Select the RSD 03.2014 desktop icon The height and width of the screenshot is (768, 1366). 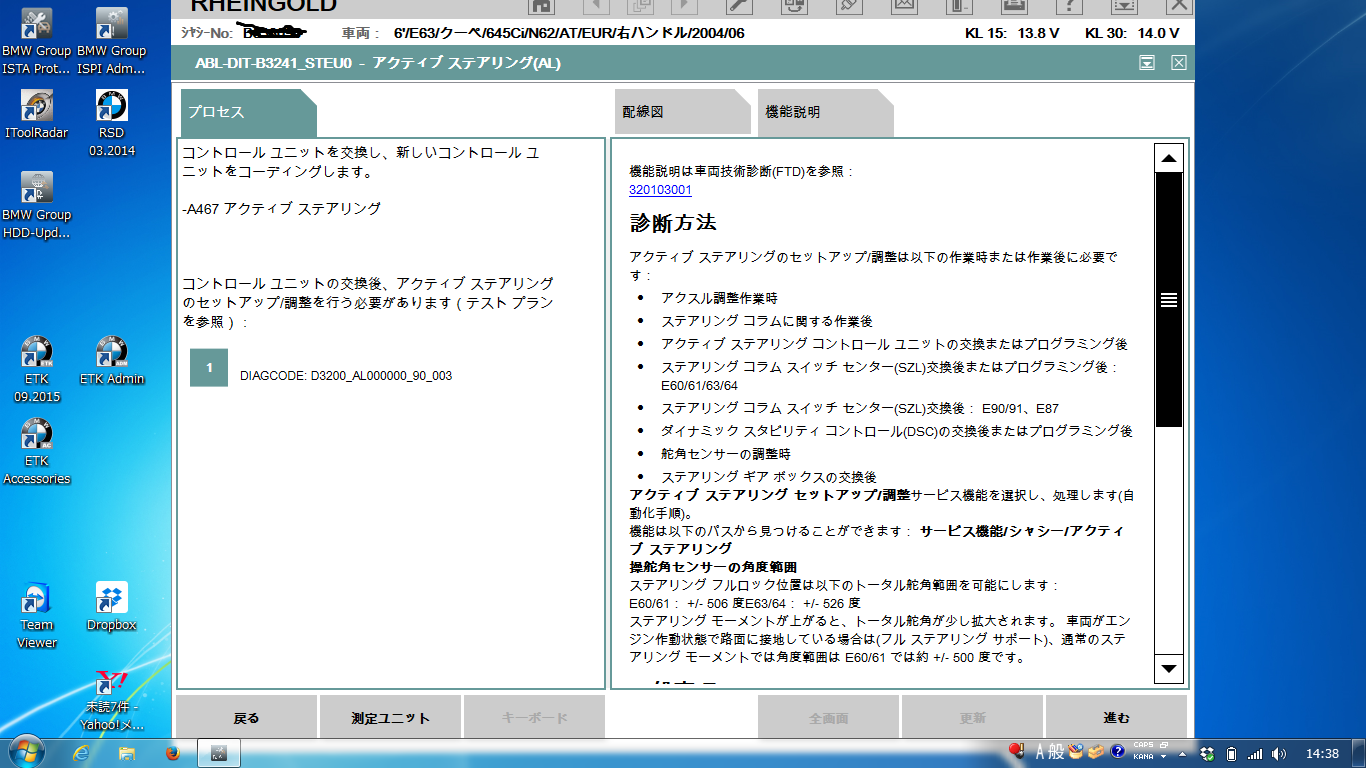(x=111, y=123)
